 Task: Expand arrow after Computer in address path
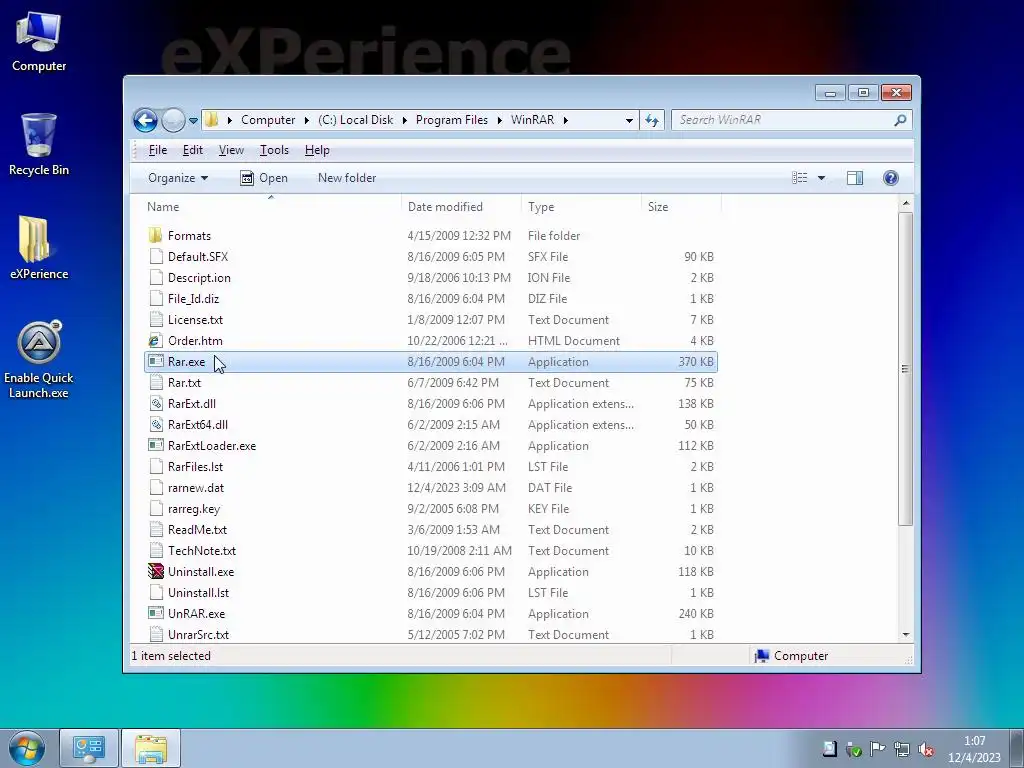306,120
